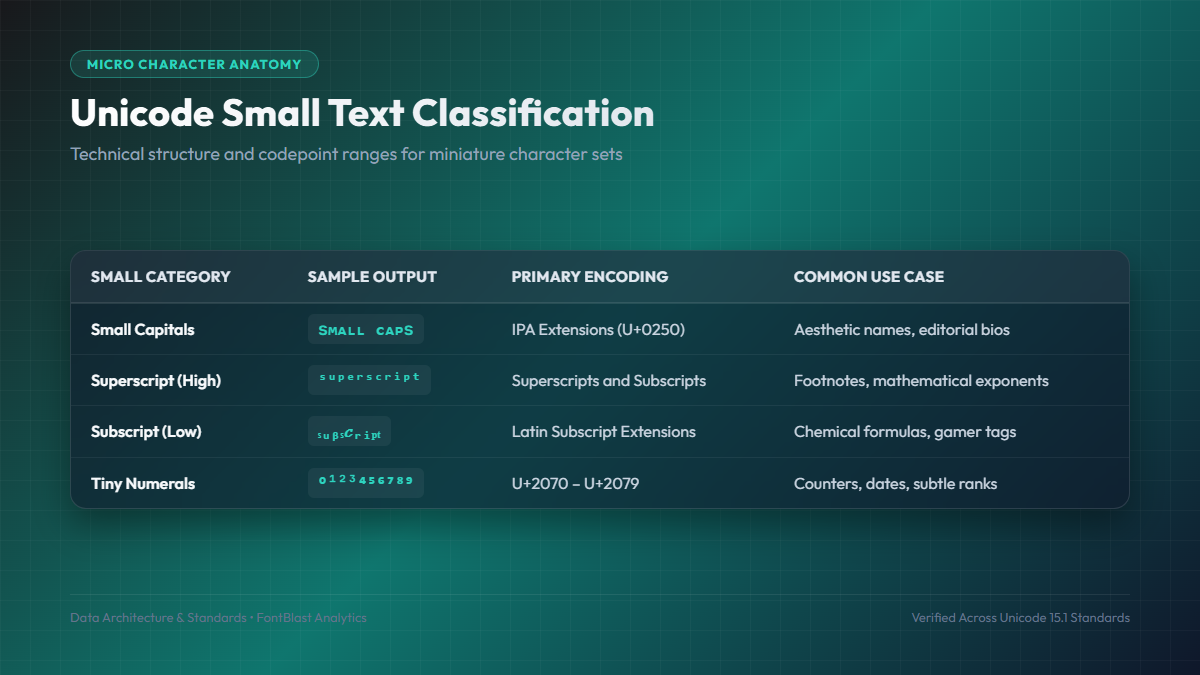The width and height of the screenshot is (1200, 675).
Task: Select the Superscript (High) row label
Action: (156, 381)
